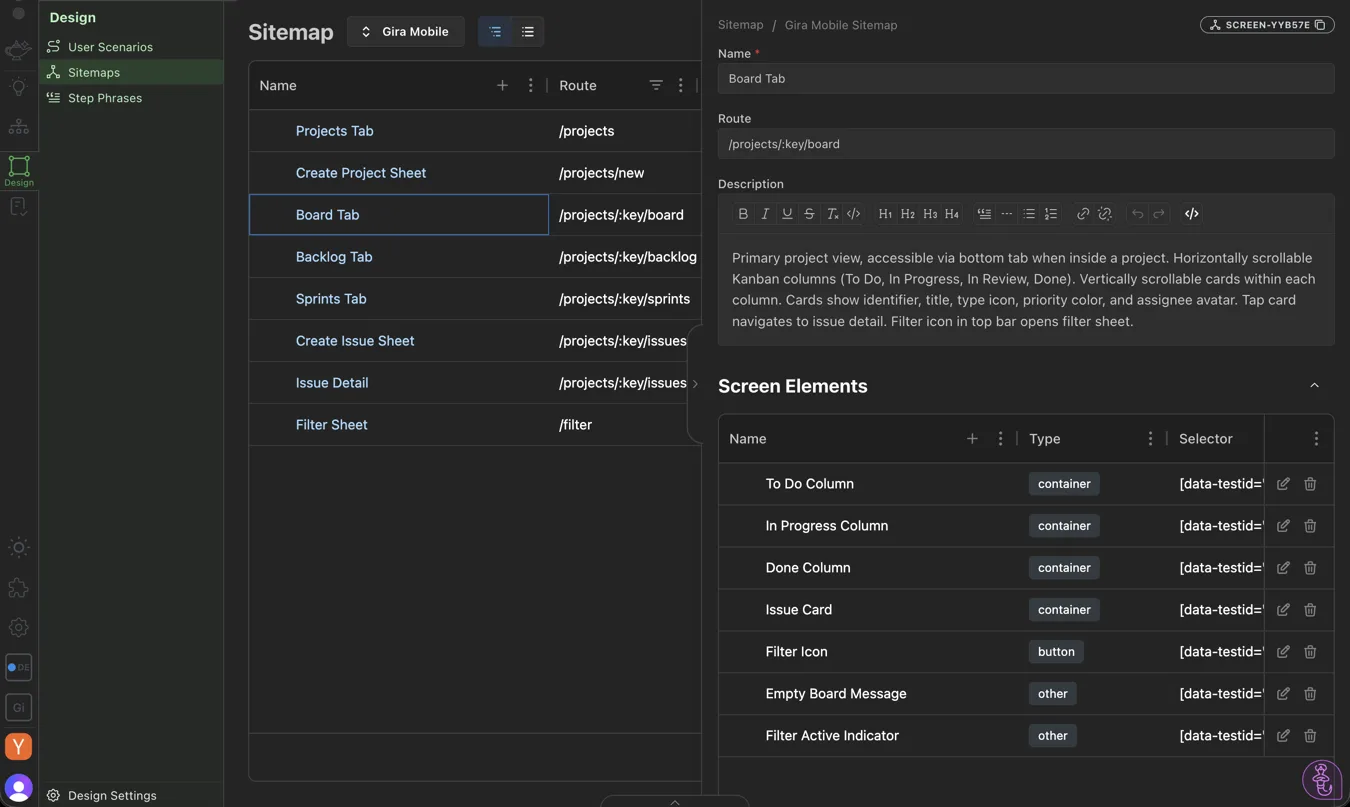Viewport: 1350px width, 807px height.
Task: Open the gear settings icon in left rail
Action: [x=18, y=628]
